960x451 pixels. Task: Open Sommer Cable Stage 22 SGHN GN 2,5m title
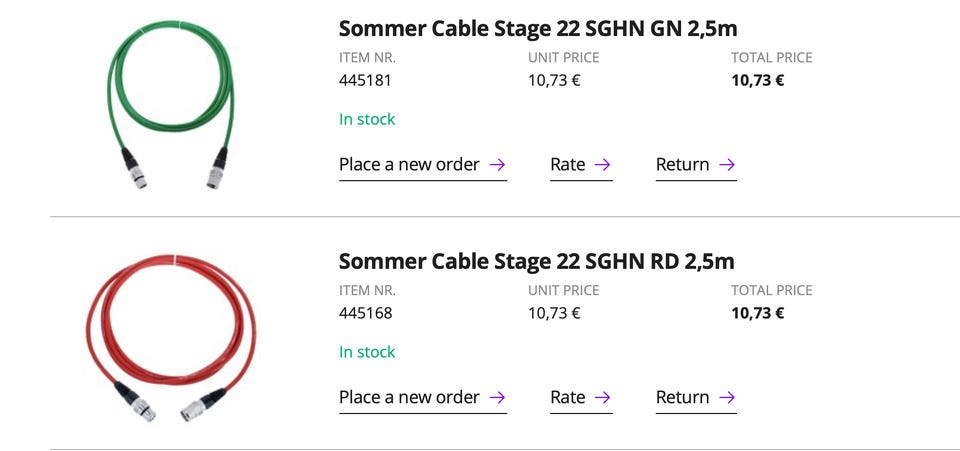coord(538,28)
